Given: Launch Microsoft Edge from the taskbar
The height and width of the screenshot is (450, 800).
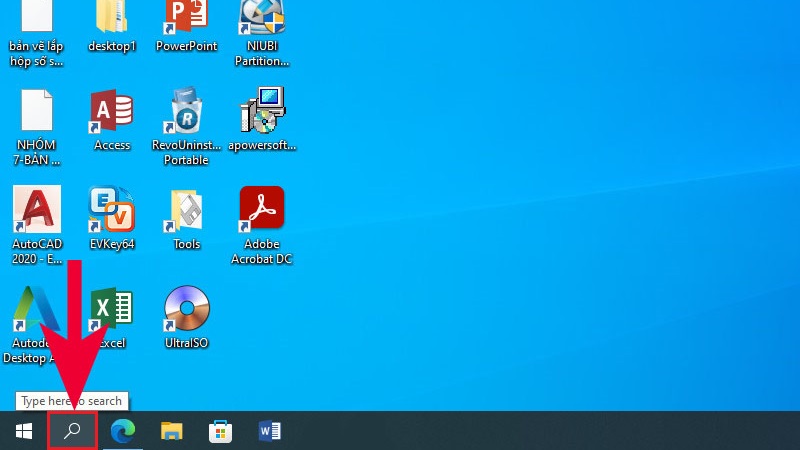Looking at the screenshot, I should [x=123, y=431].
